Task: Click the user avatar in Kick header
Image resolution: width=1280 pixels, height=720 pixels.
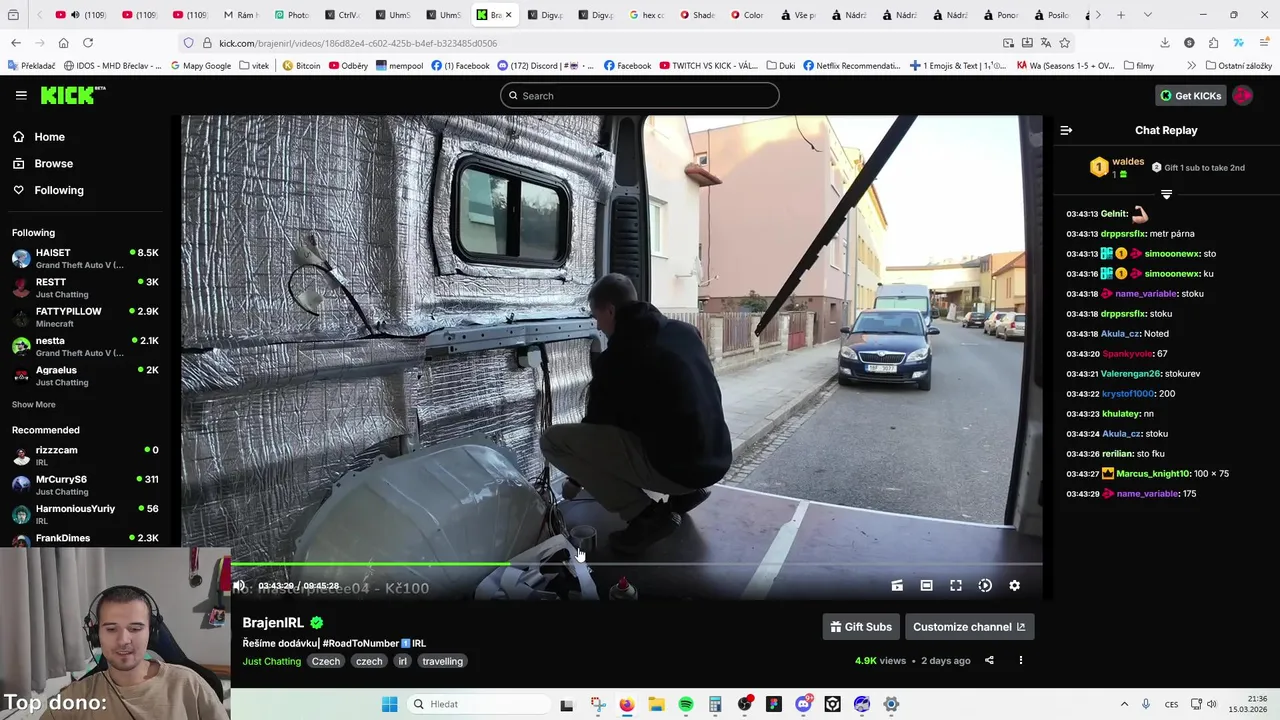Action: point(1242,95)
